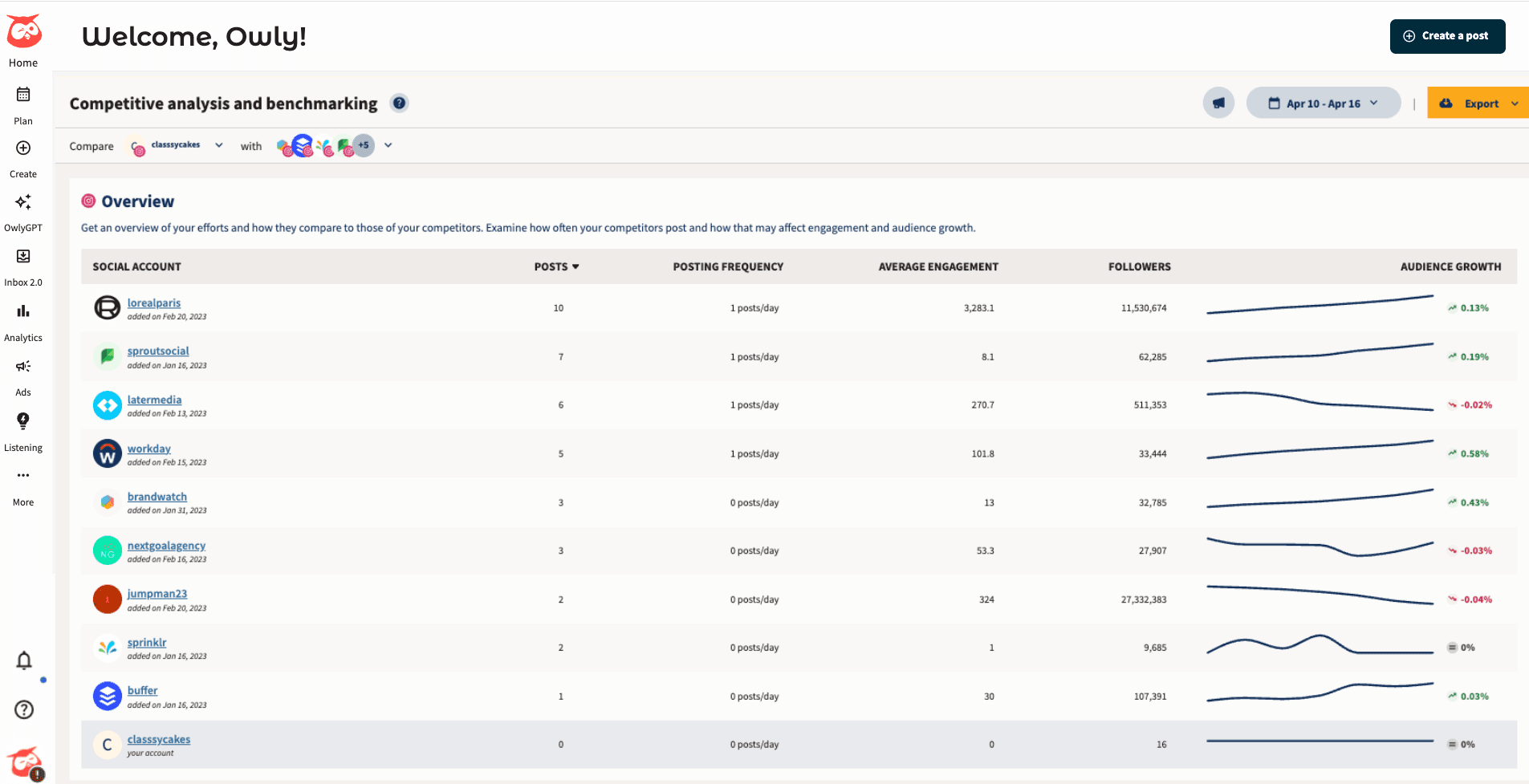Open the sproutsocial account link

coord(158,351)
